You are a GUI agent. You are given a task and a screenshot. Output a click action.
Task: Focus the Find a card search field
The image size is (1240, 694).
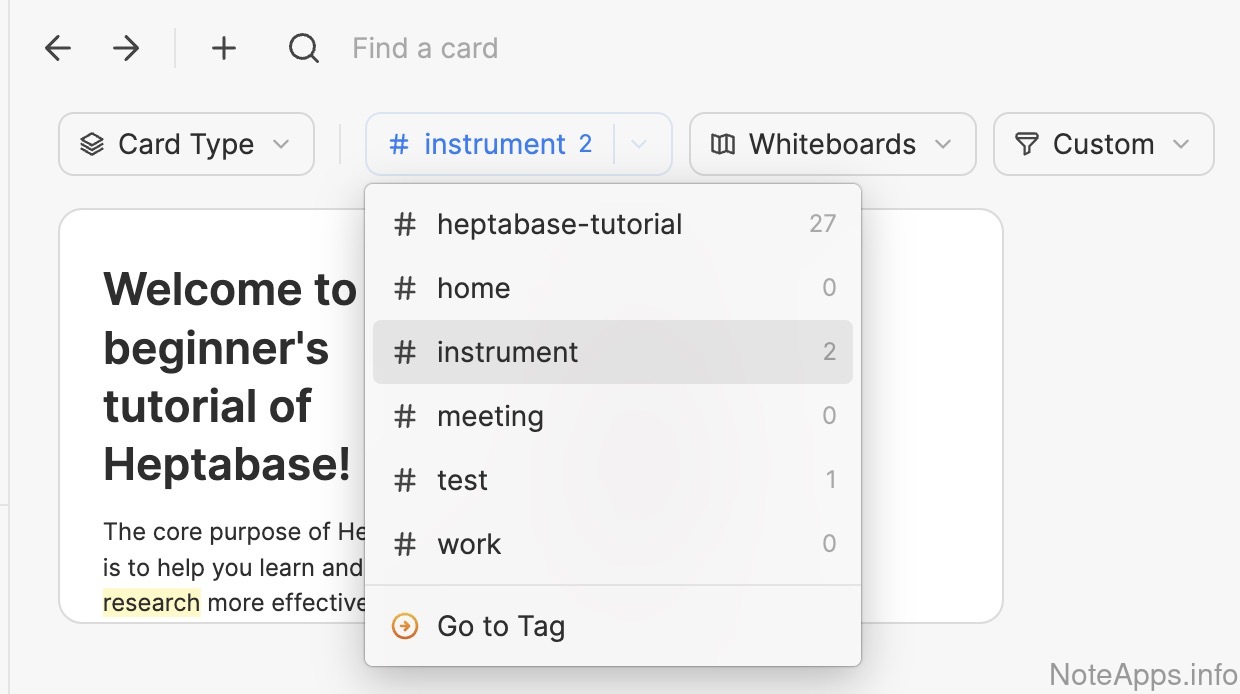coord(425,48)
